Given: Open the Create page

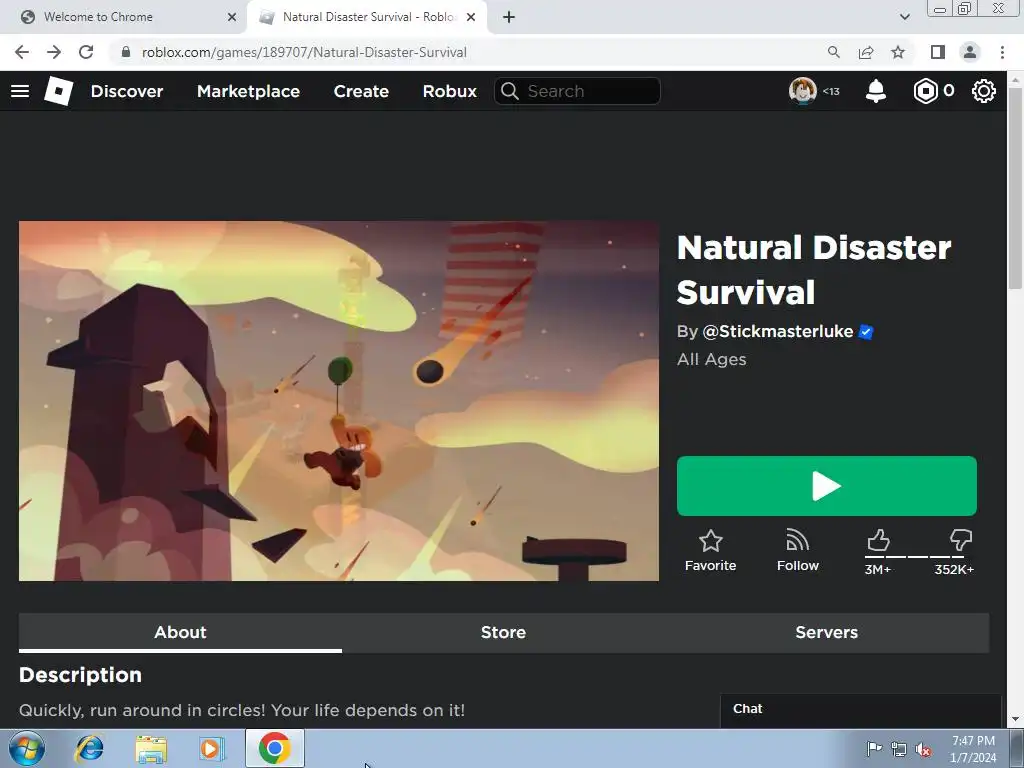Looking at the screenshot, I should pos(361,91).
